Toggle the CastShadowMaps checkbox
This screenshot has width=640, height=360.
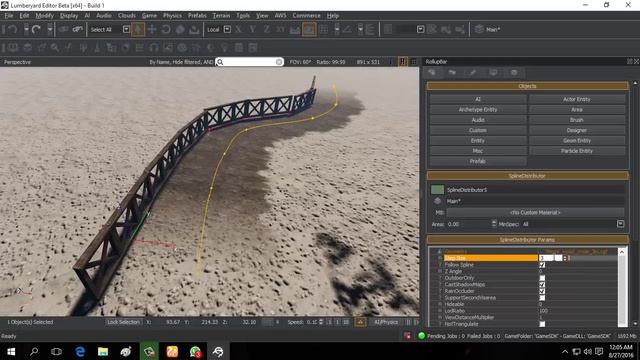point(542,284)
